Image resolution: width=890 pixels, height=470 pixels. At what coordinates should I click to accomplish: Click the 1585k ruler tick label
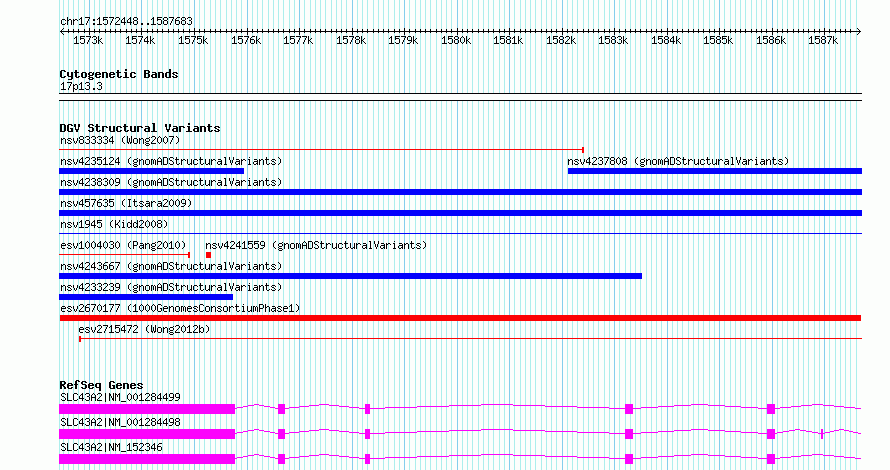click(x=718, y=40)
